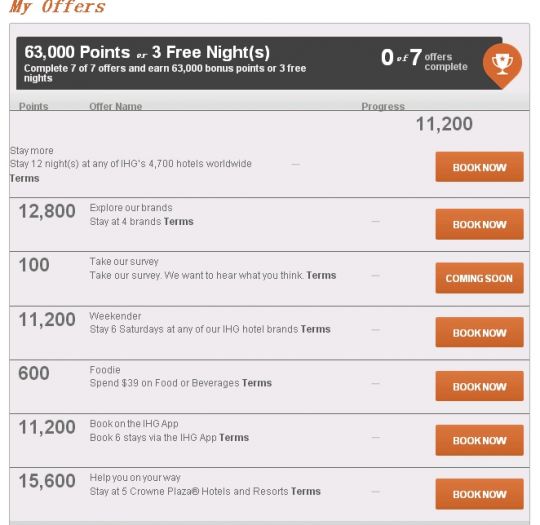Image resolution: width=540 pixels, height=525 pixels.
Task: Click BOOK NOW for Weekender offer
Action: click(x=479, y=332)
